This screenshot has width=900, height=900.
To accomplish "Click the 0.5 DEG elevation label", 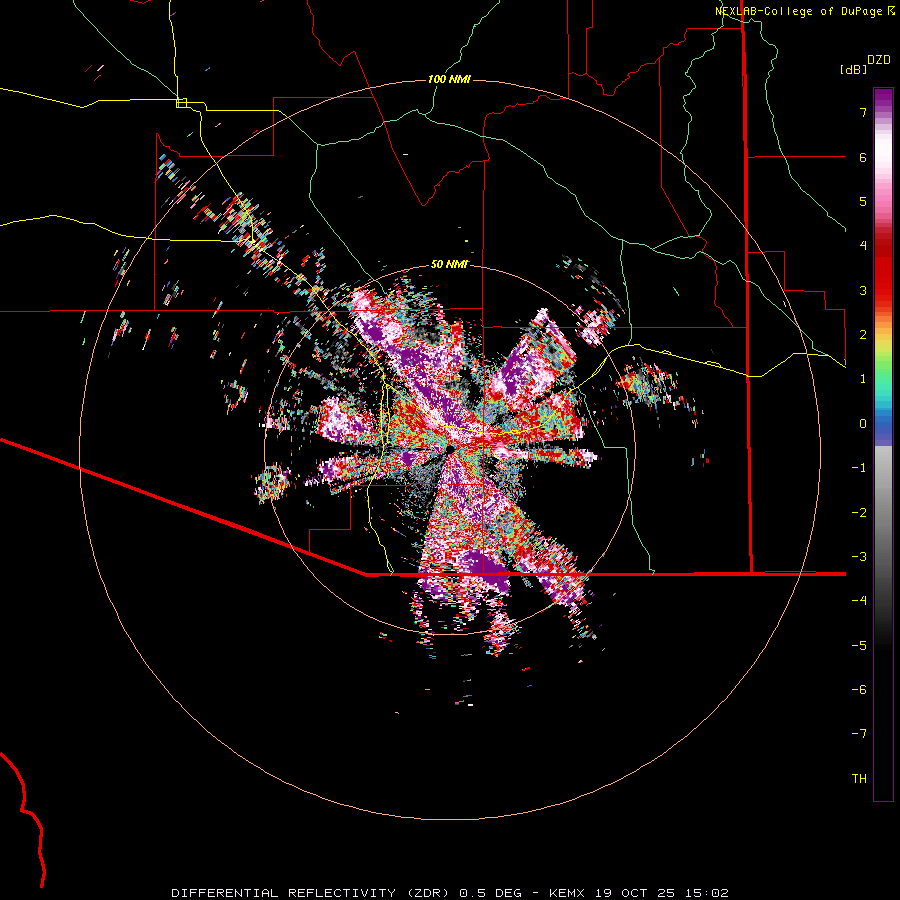I will point(490,893).
